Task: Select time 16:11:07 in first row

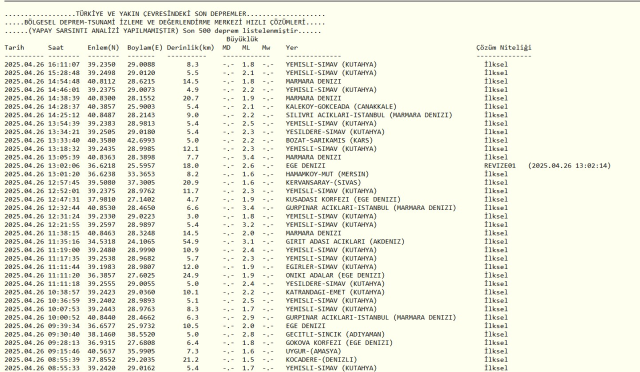Action: click(x=64, y=65)
